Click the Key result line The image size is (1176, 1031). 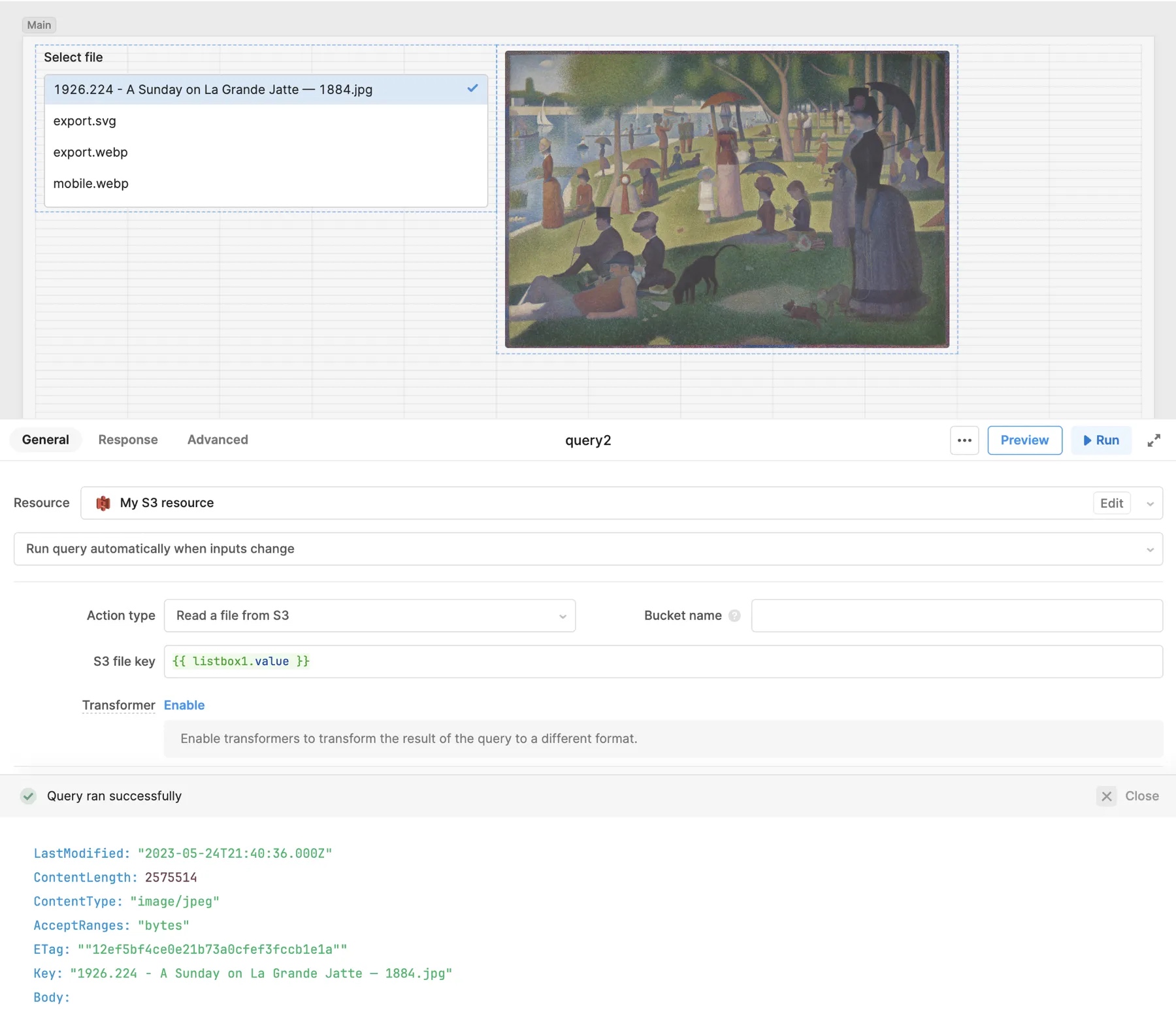tap(242, 974)
